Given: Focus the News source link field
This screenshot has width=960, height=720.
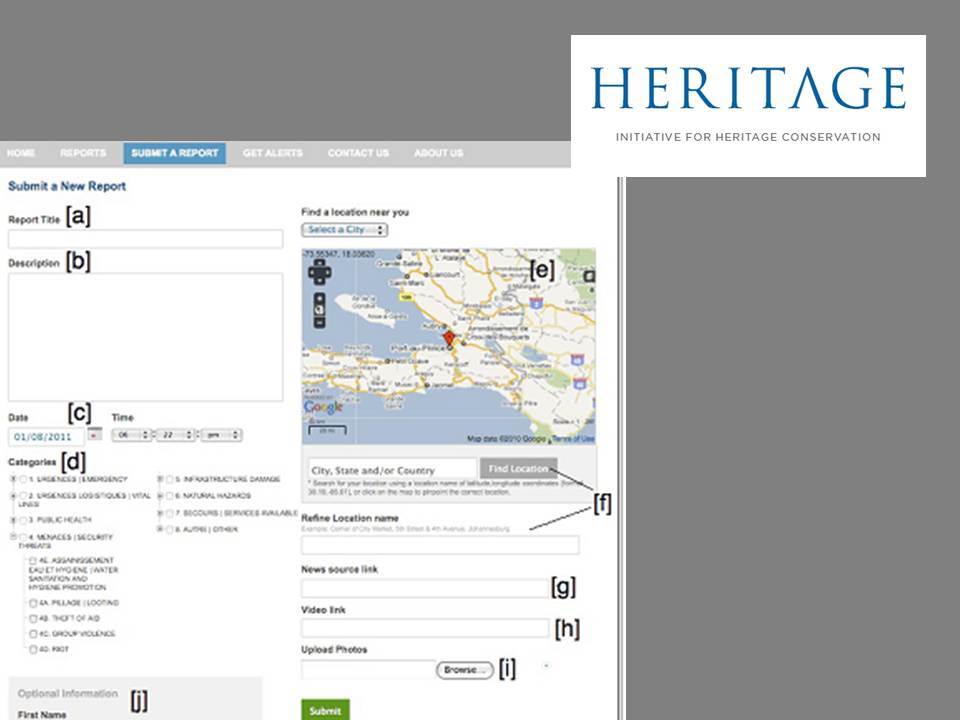Looking at the screenshot, I should 425,588.
